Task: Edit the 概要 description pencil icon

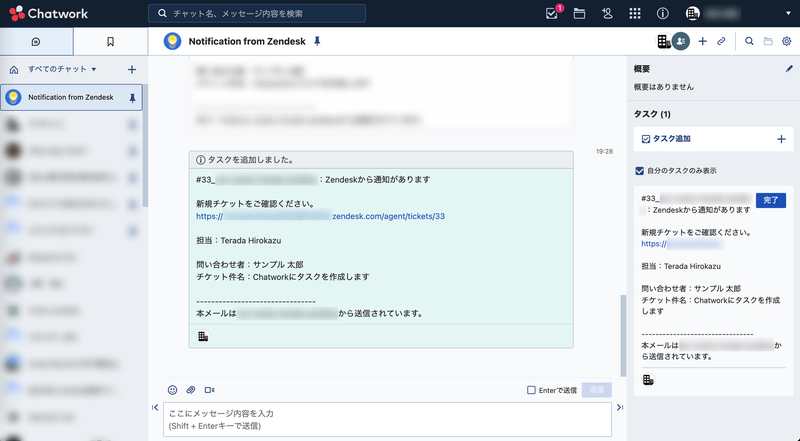Action: point(789,69)
